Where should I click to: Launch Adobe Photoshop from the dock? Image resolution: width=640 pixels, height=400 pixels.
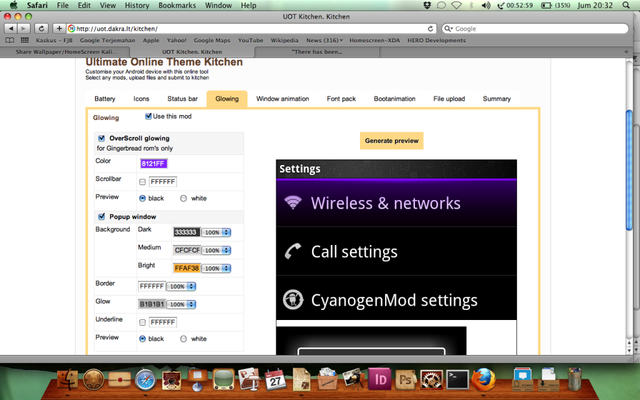405,380
